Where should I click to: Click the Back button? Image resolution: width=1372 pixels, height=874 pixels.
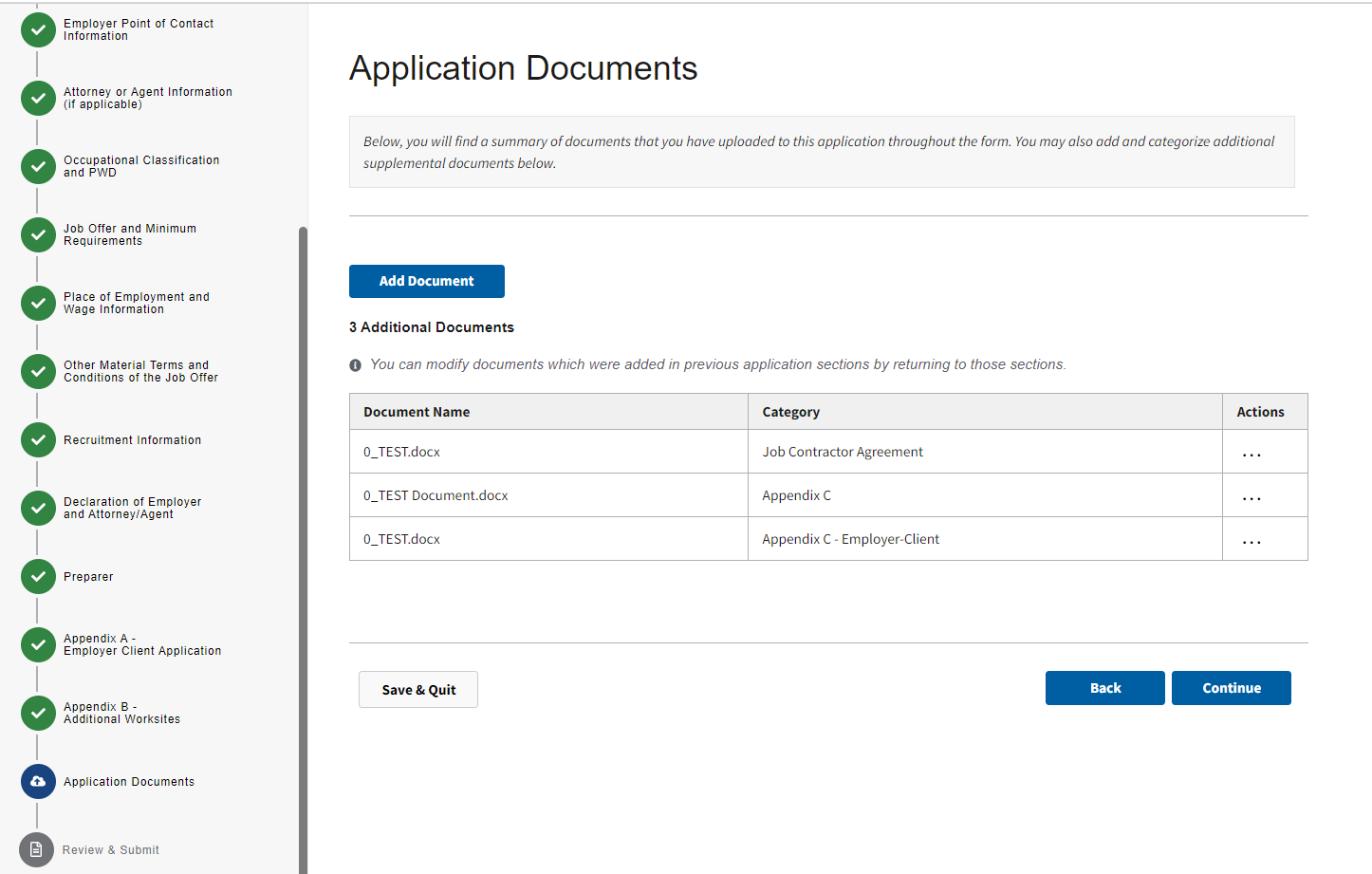1104,688
